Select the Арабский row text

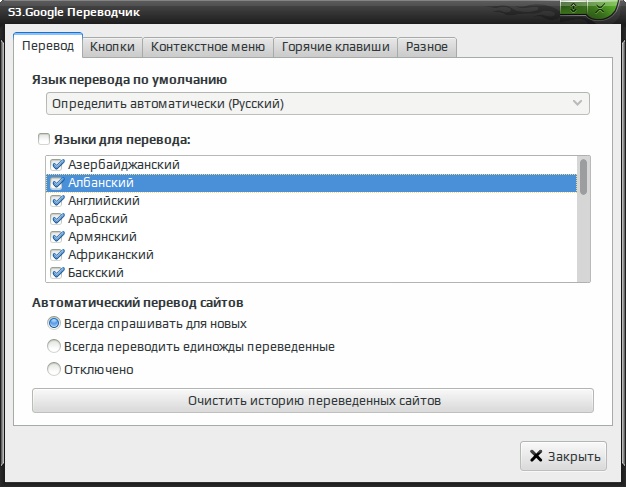[x=98, y=218]
